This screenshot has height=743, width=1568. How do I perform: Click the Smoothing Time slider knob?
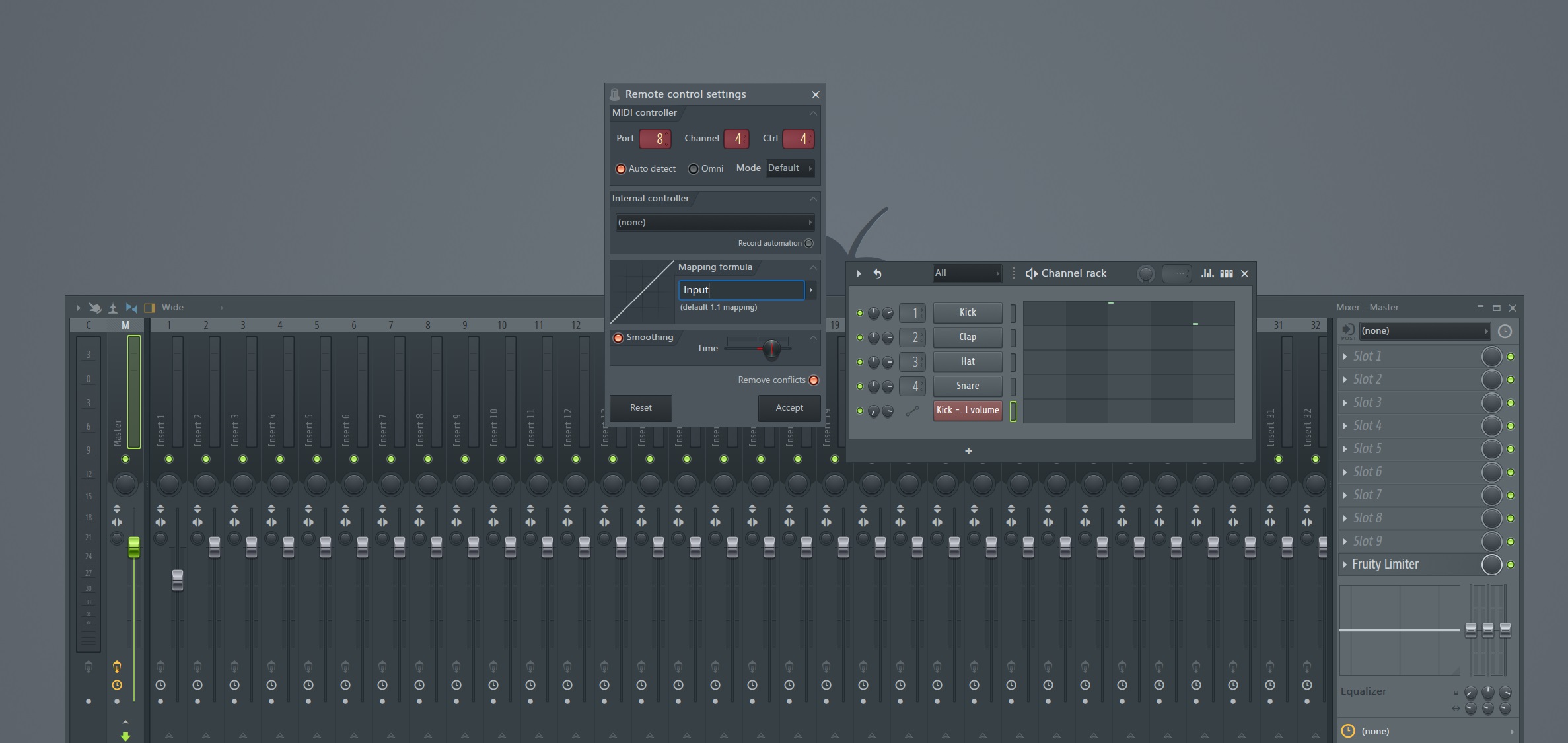[x=771, y=349]
